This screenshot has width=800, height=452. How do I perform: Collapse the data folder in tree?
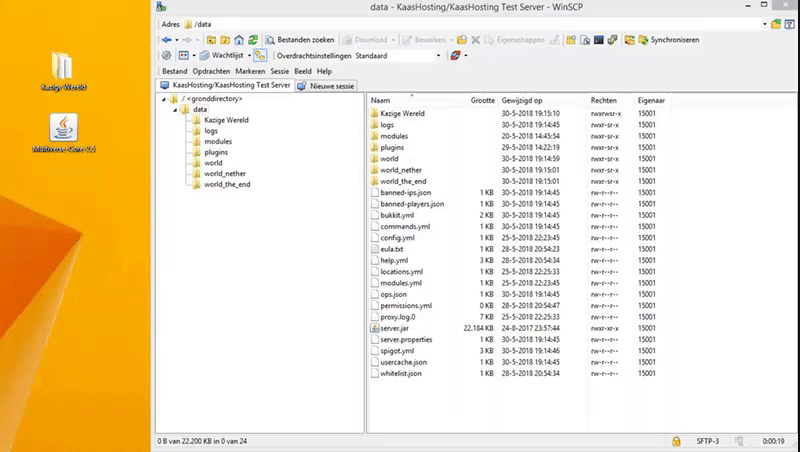[x=173, y=110]
